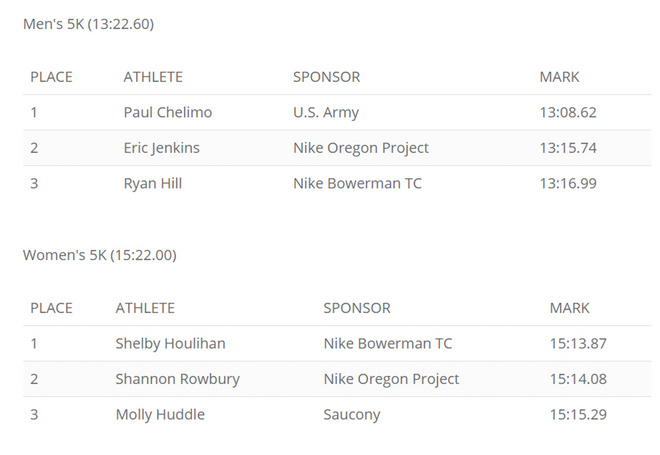Click the Men's 5K (13:22.60) heading
Screen dimensions: 660x455
pos(88,24)
